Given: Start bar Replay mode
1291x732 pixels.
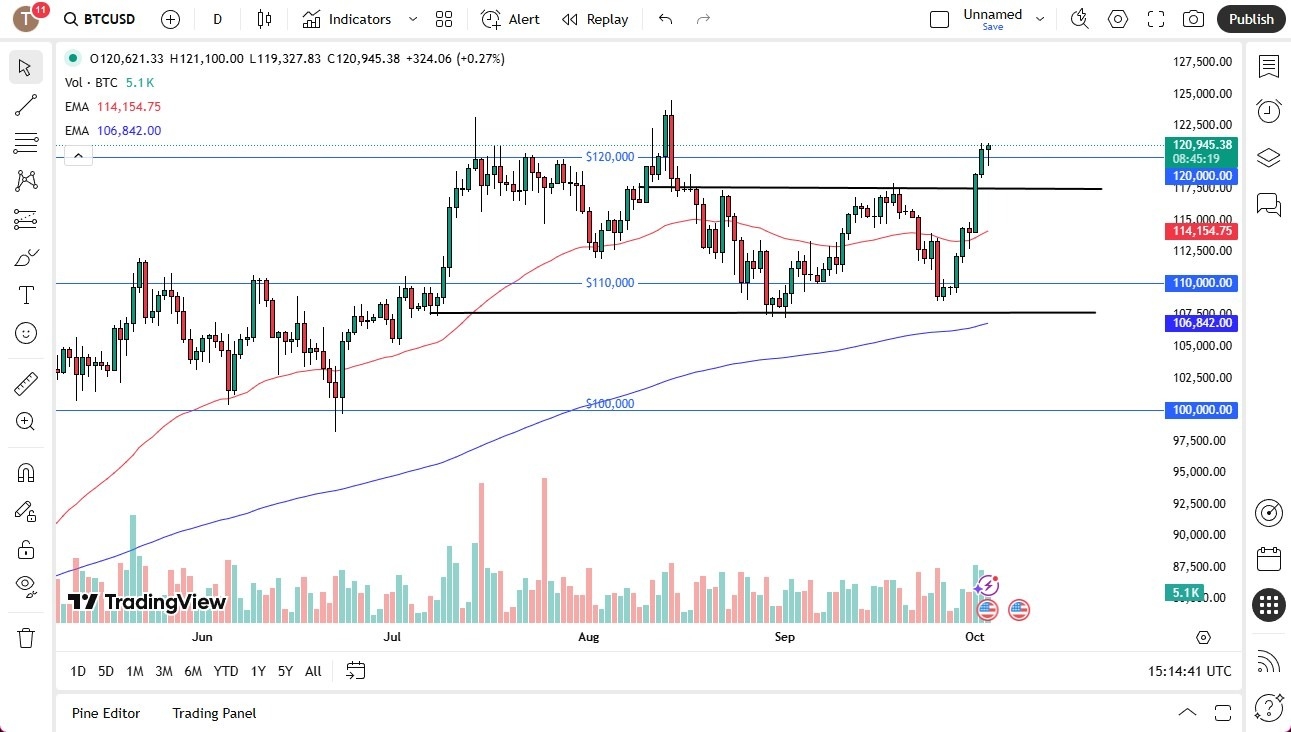Looking at the screenshot, I should click(x=594, y=19).
